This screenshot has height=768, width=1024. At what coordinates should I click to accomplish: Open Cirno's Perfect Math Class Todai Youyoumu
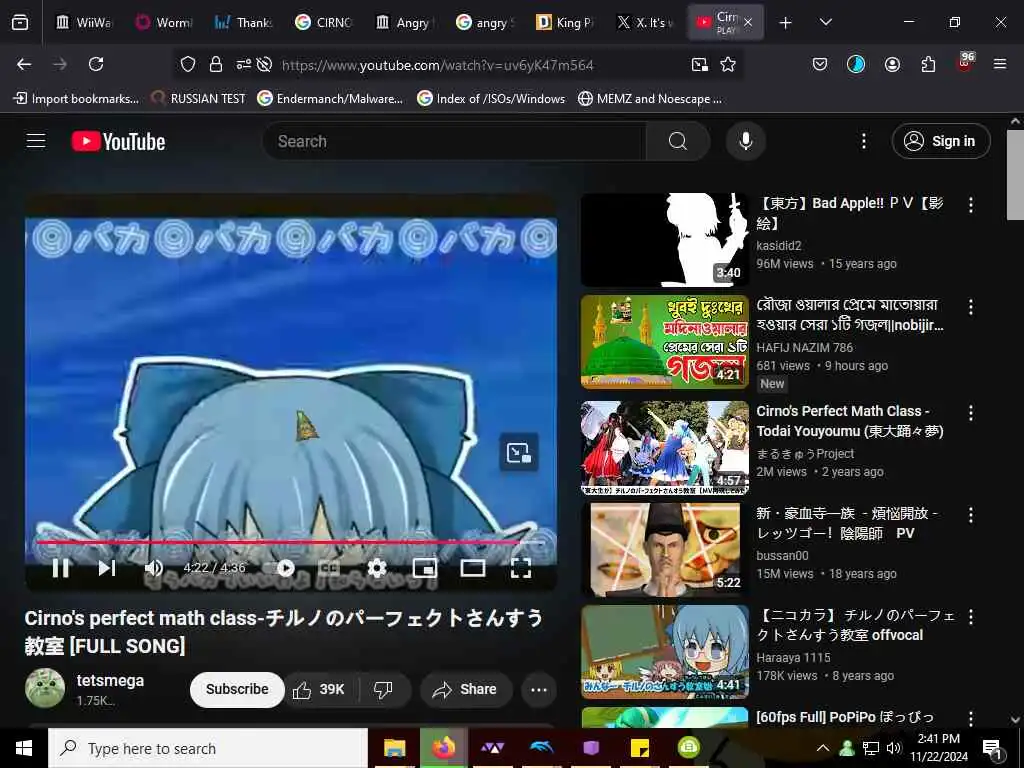pos(850,421)
